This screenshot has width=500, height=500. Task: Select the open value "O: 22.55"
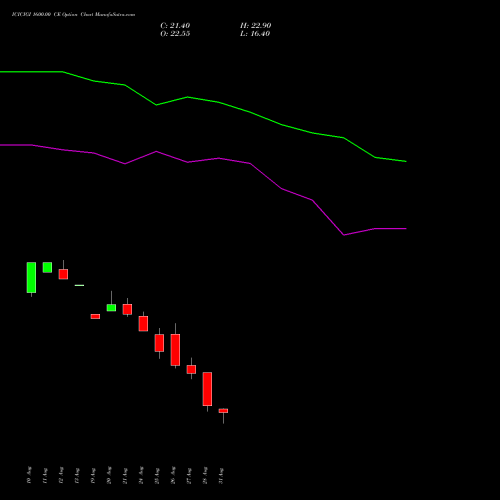[x=175, y=34]
